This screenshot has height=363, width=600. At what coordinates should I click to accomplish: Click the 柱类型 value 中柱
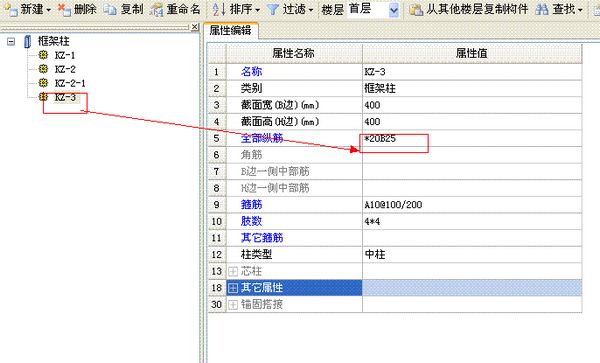tap(472, 254)
